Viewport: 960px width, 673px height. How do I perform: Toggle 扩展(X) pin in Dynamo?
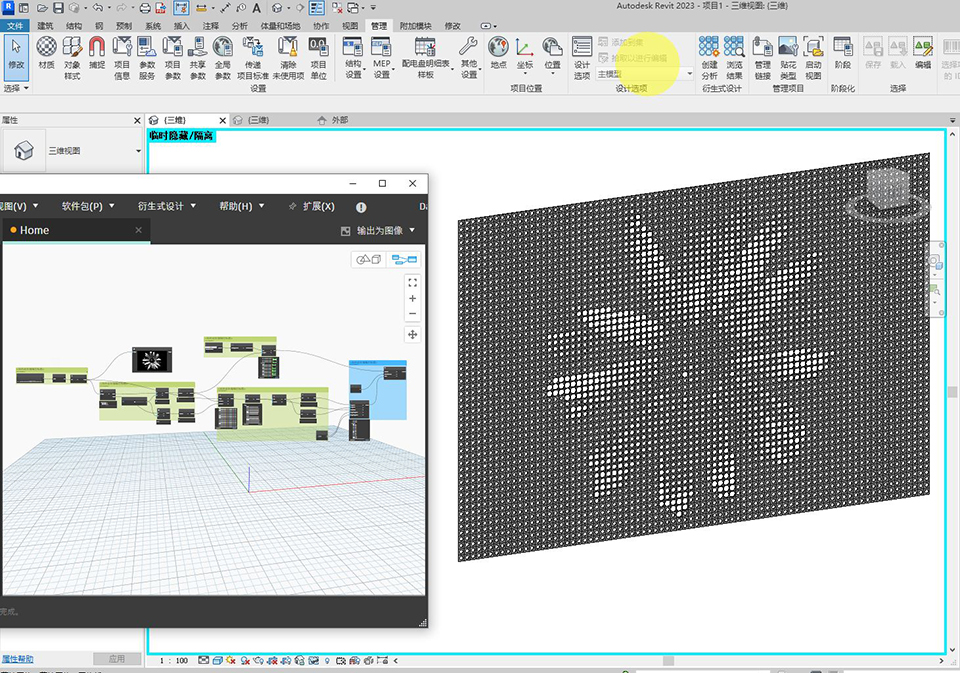292,206
